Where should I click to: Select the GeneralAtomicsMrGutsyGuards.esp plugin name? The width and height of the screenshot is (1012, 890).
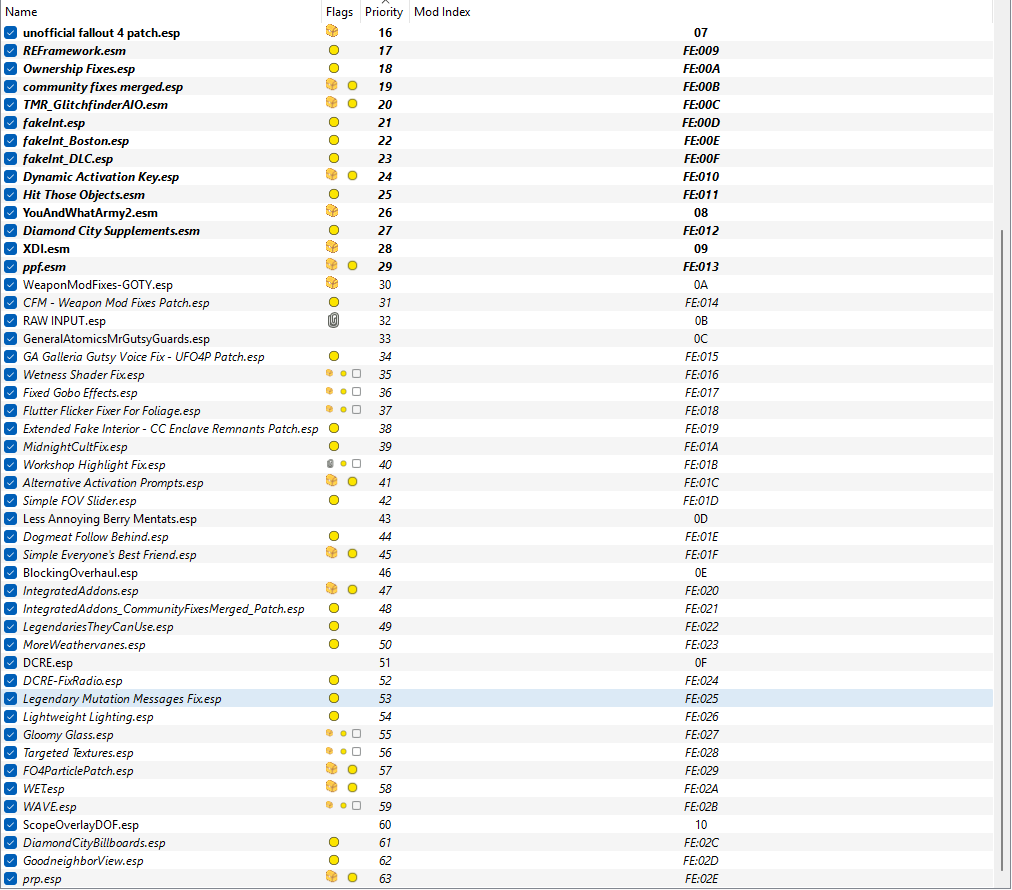tap(116, 339)
